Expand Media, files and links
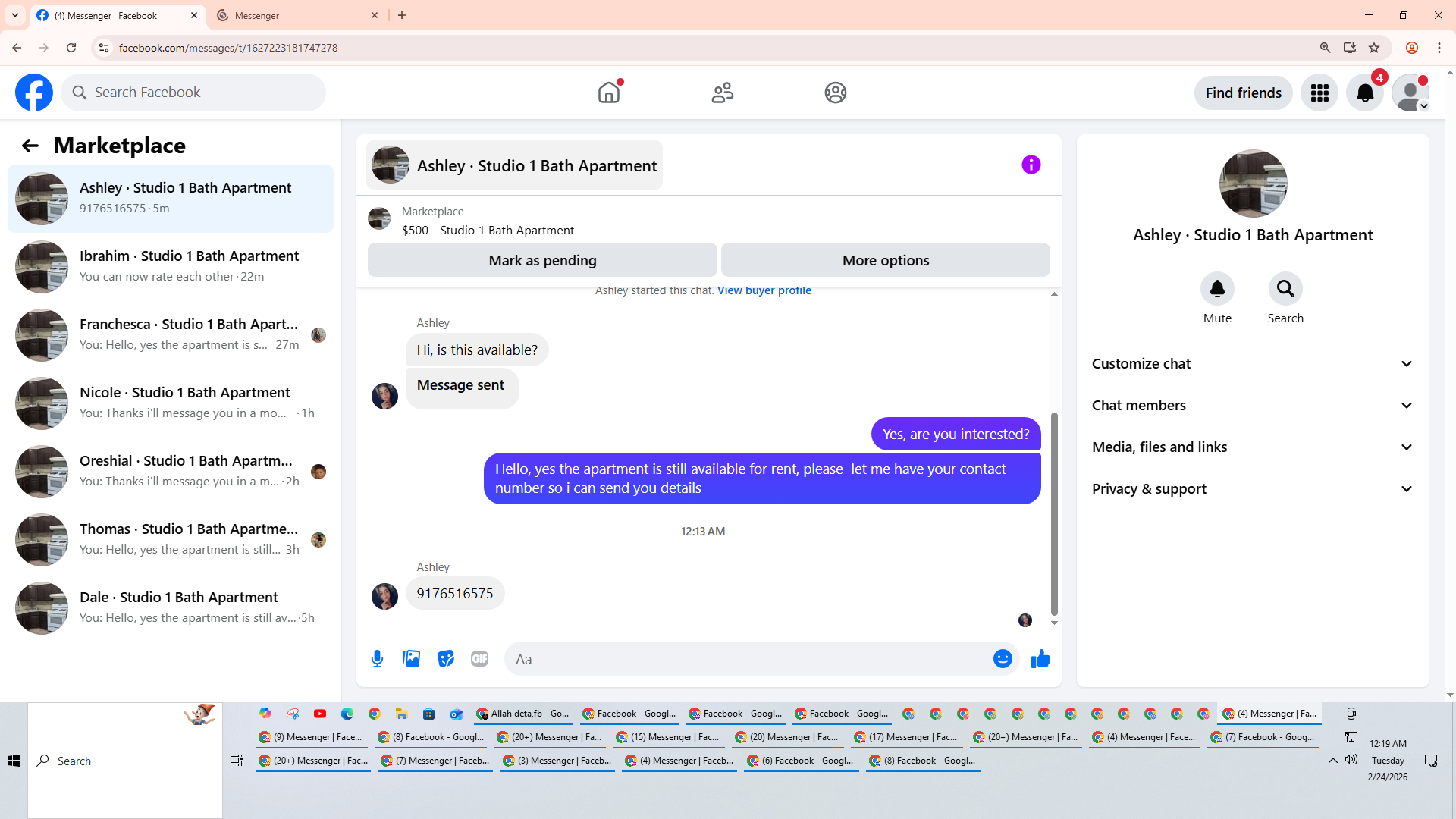This screenshot has height=819, width=1456. [x=1253, y=447]
